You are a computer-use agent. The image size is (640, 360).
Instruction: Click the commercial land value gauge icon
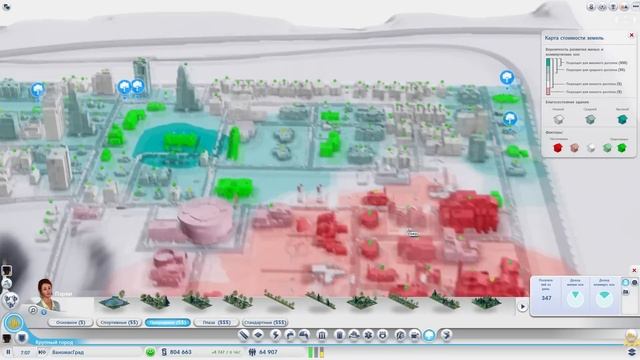[x=604, y=298]
